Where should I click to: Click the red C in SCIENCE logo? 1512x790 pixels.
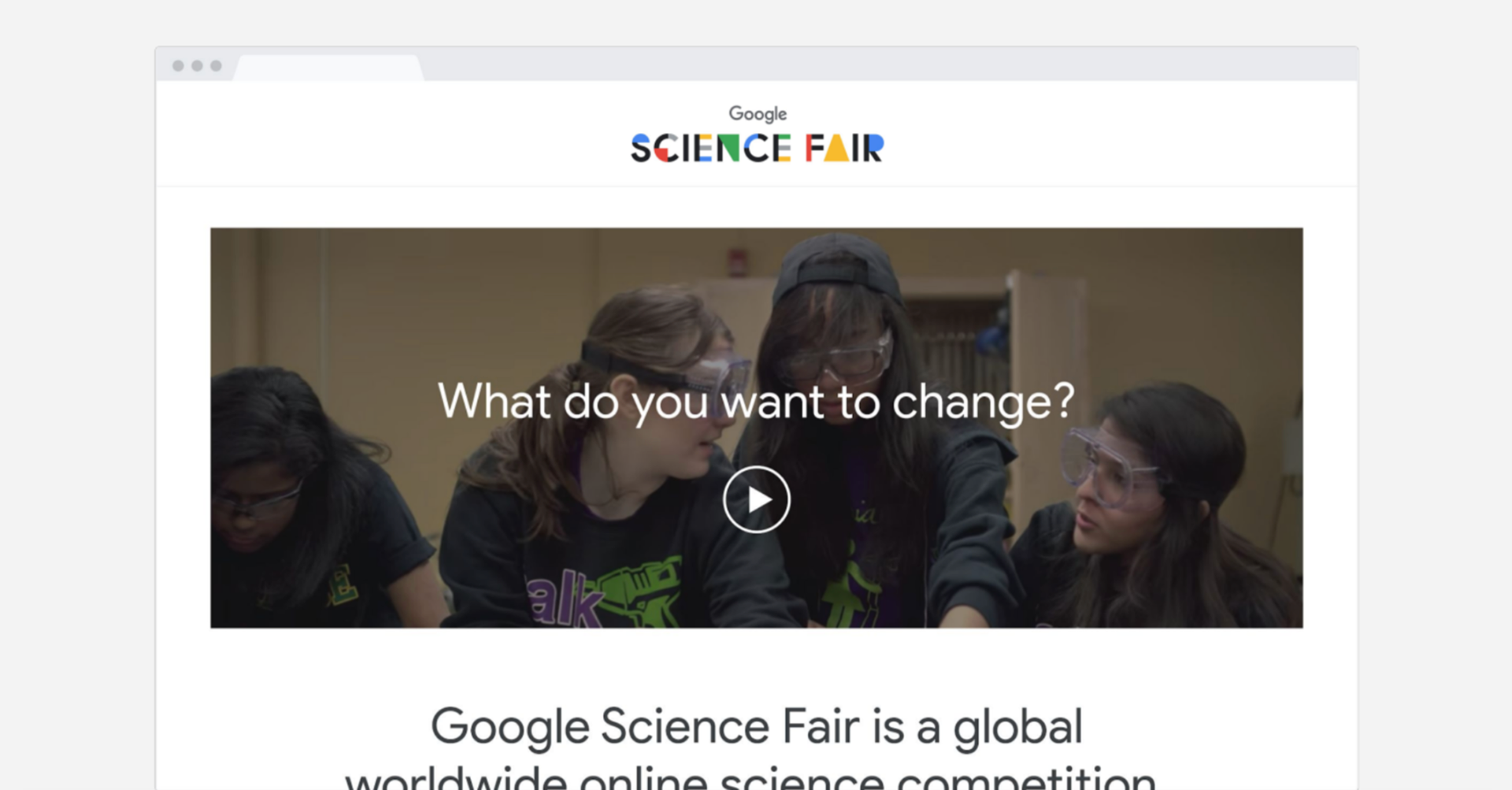[665, 148]
